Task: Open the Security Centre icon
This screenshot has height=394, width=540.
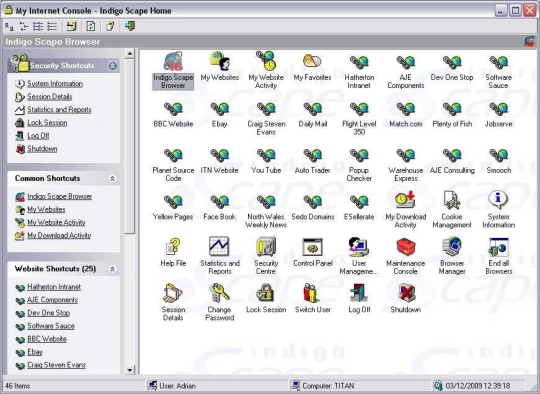Action: click(266, 247)
